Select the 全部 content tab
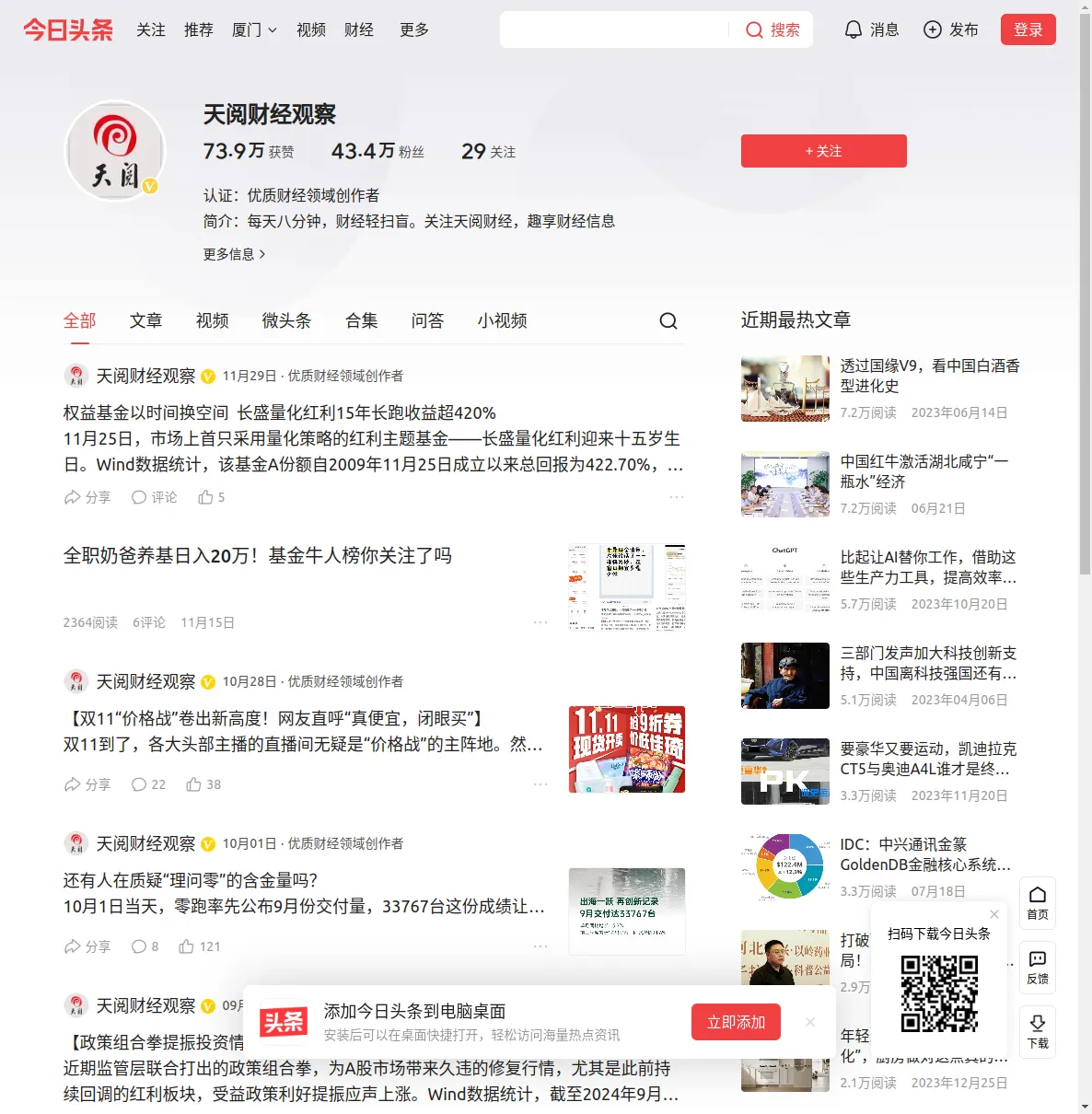1092x1114 pixels. click(x=80, y=320)
